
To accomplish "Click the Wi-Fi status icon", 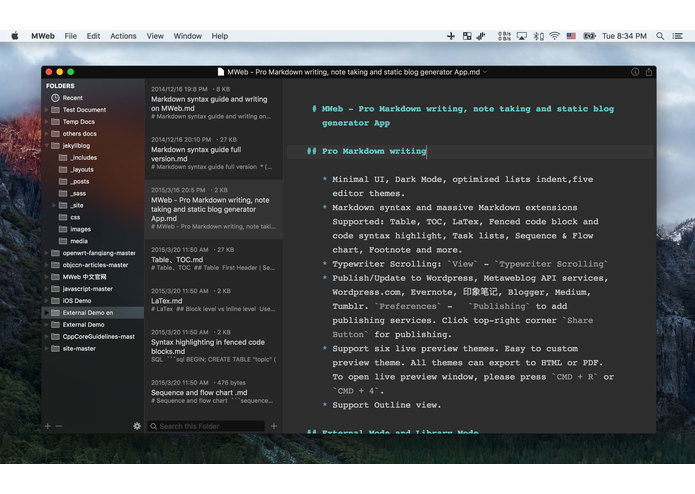I will [x=554, y=36].
